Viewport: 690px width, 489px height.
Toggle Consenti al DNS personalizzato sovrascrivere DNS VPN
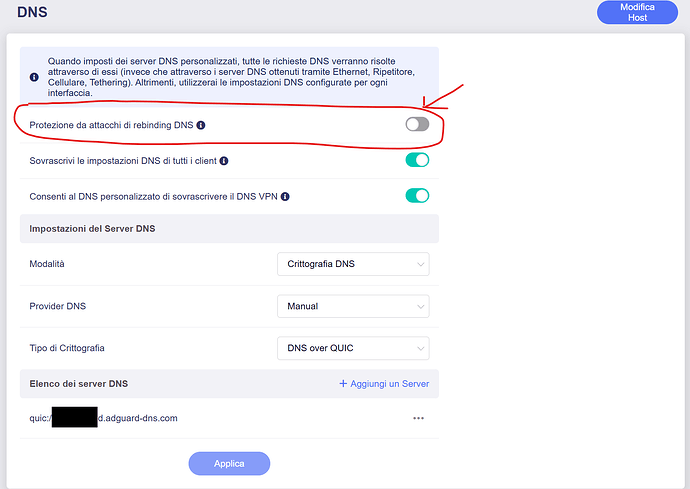pos(417,195)
